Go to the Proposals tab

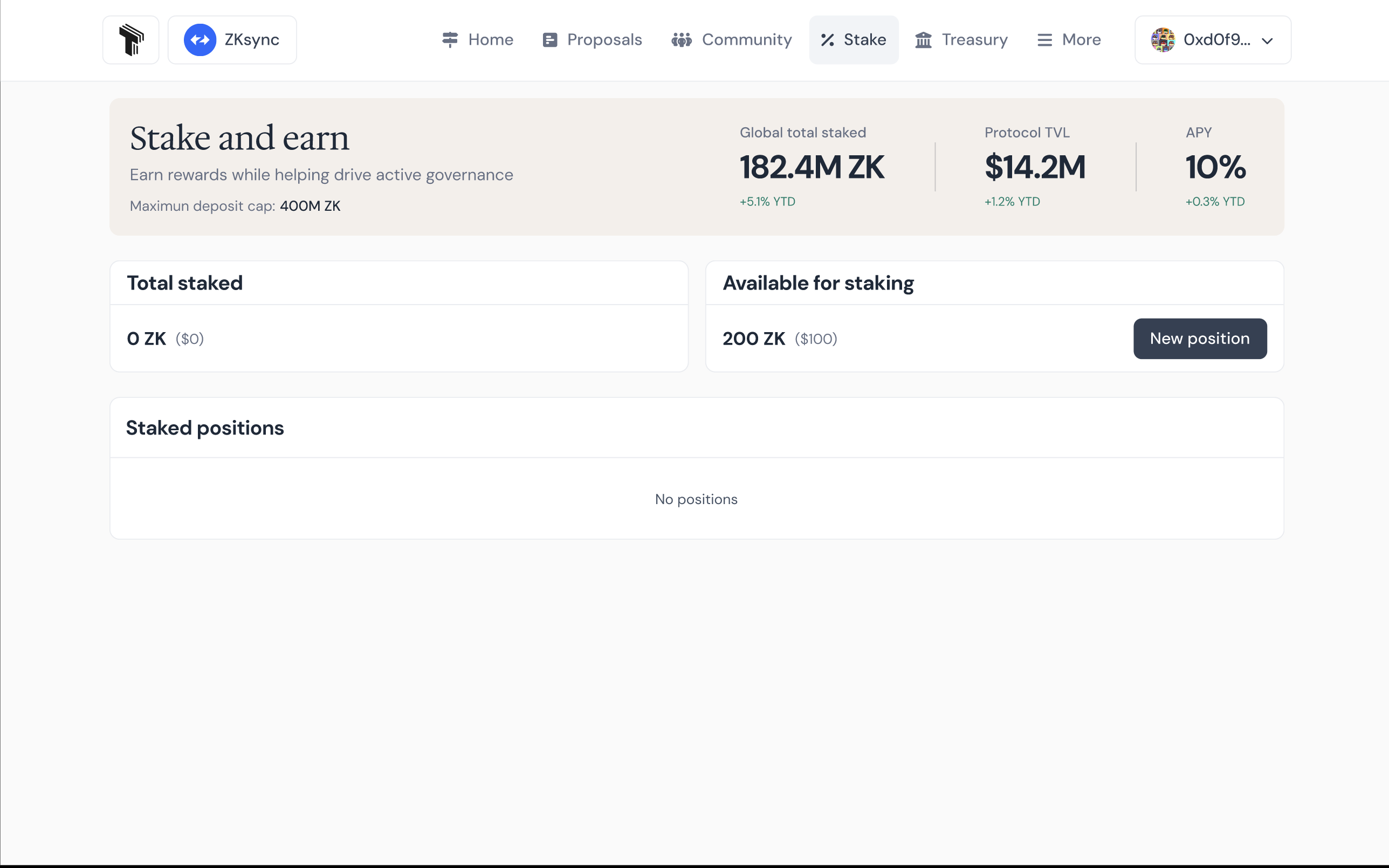[x=593, y=39]
